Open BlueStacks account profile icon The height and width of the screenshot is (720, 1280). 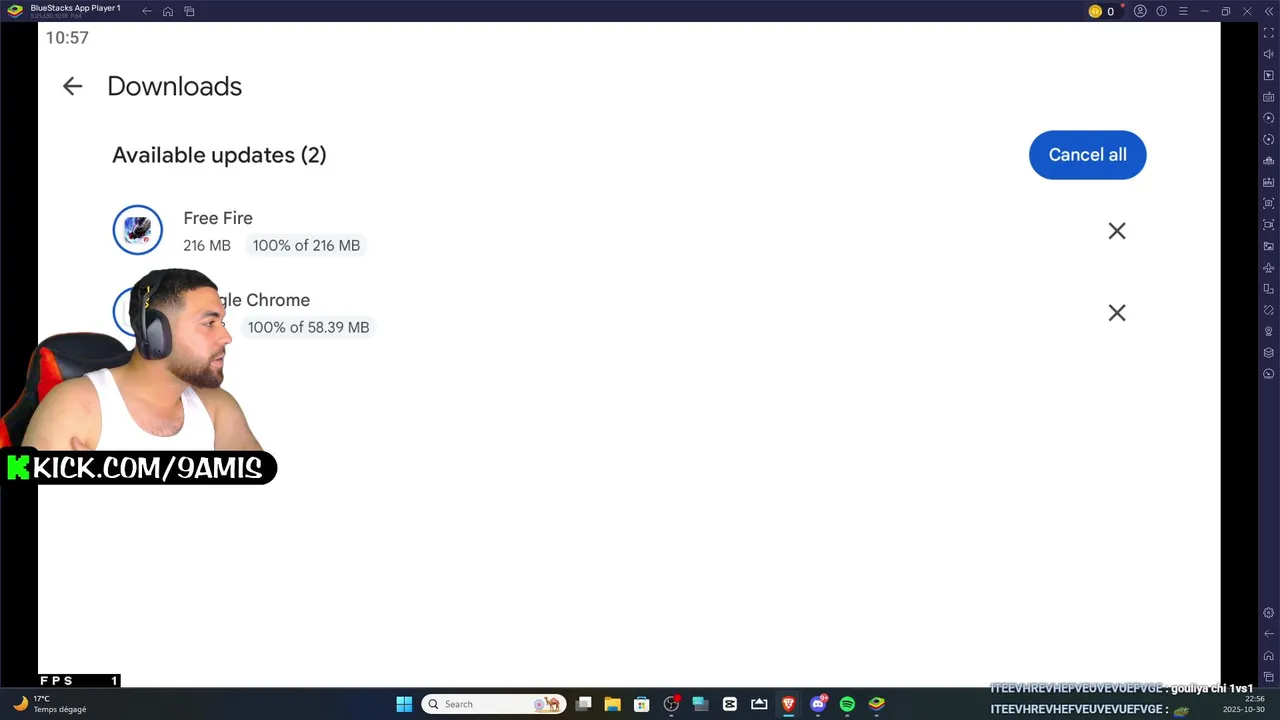click(x=1140, y=11)
